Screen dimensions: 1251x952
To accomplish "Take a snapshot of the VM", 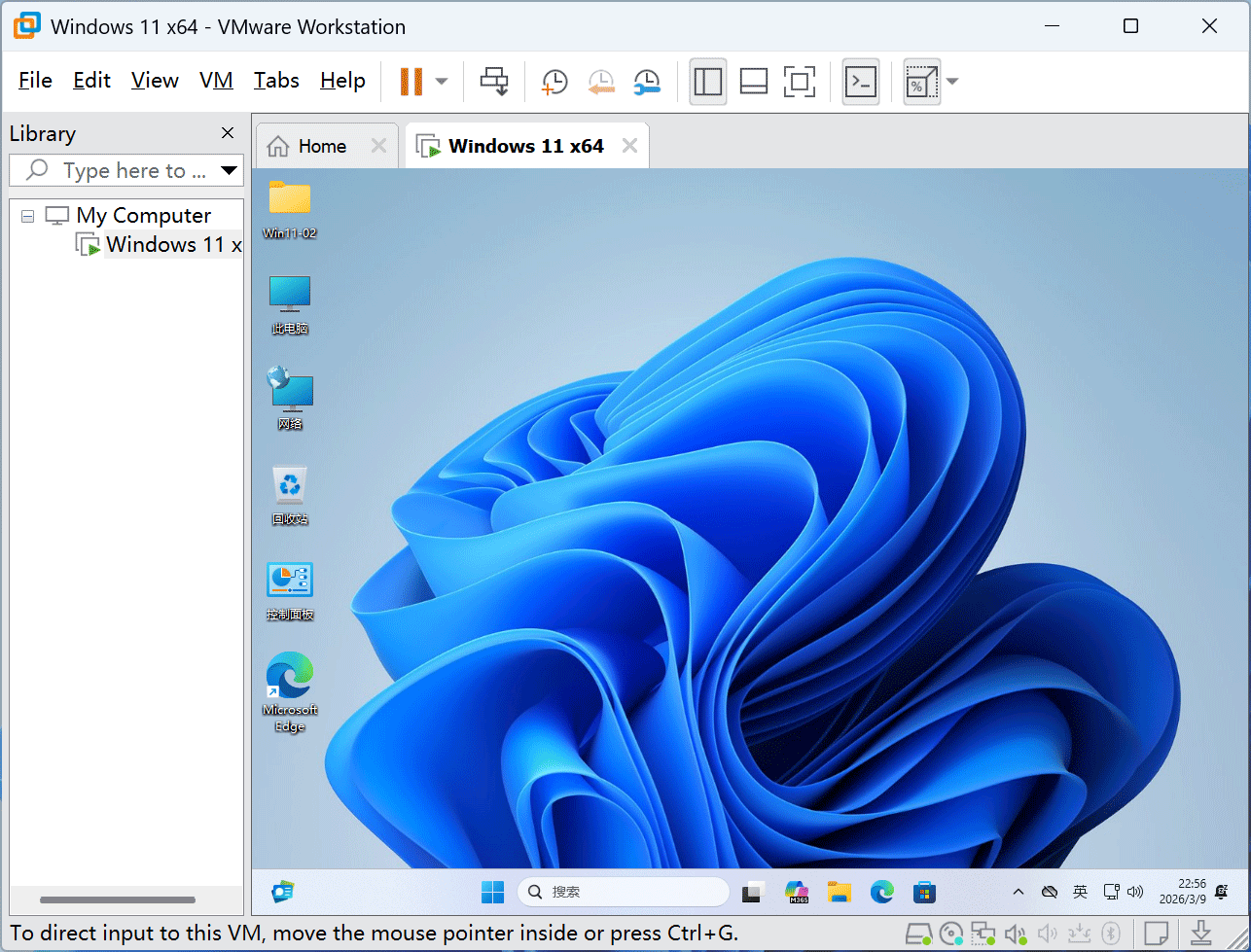I will click(554, 82).
